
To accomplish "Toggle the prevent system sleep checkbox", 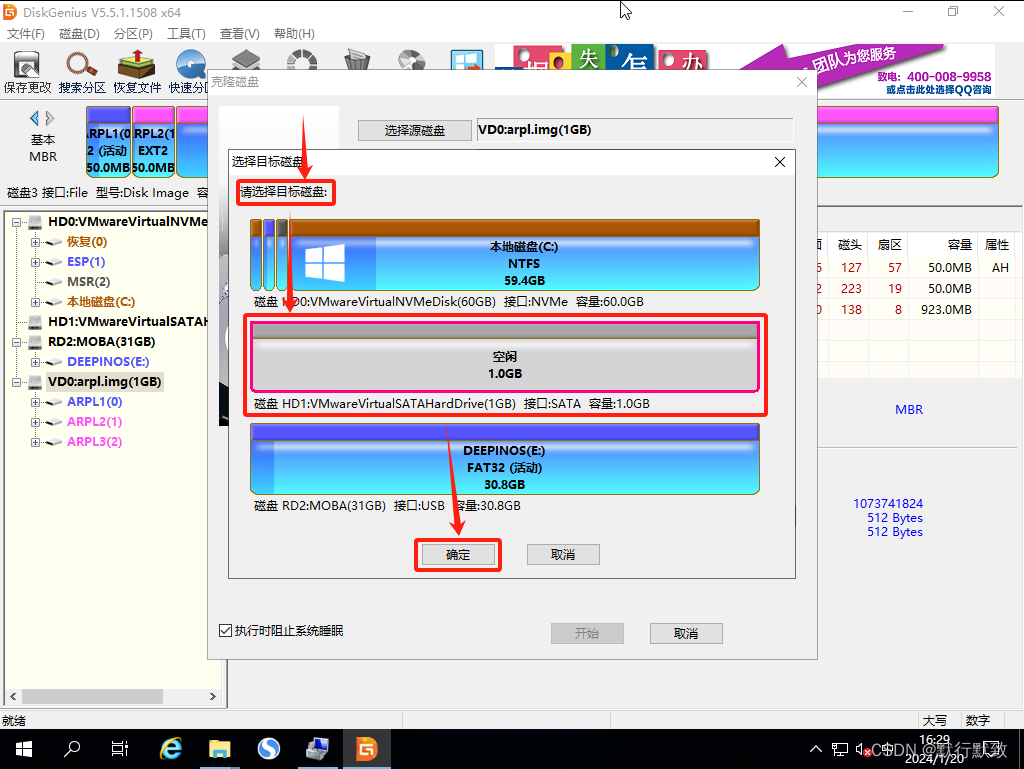I will (x=225, y=631).
